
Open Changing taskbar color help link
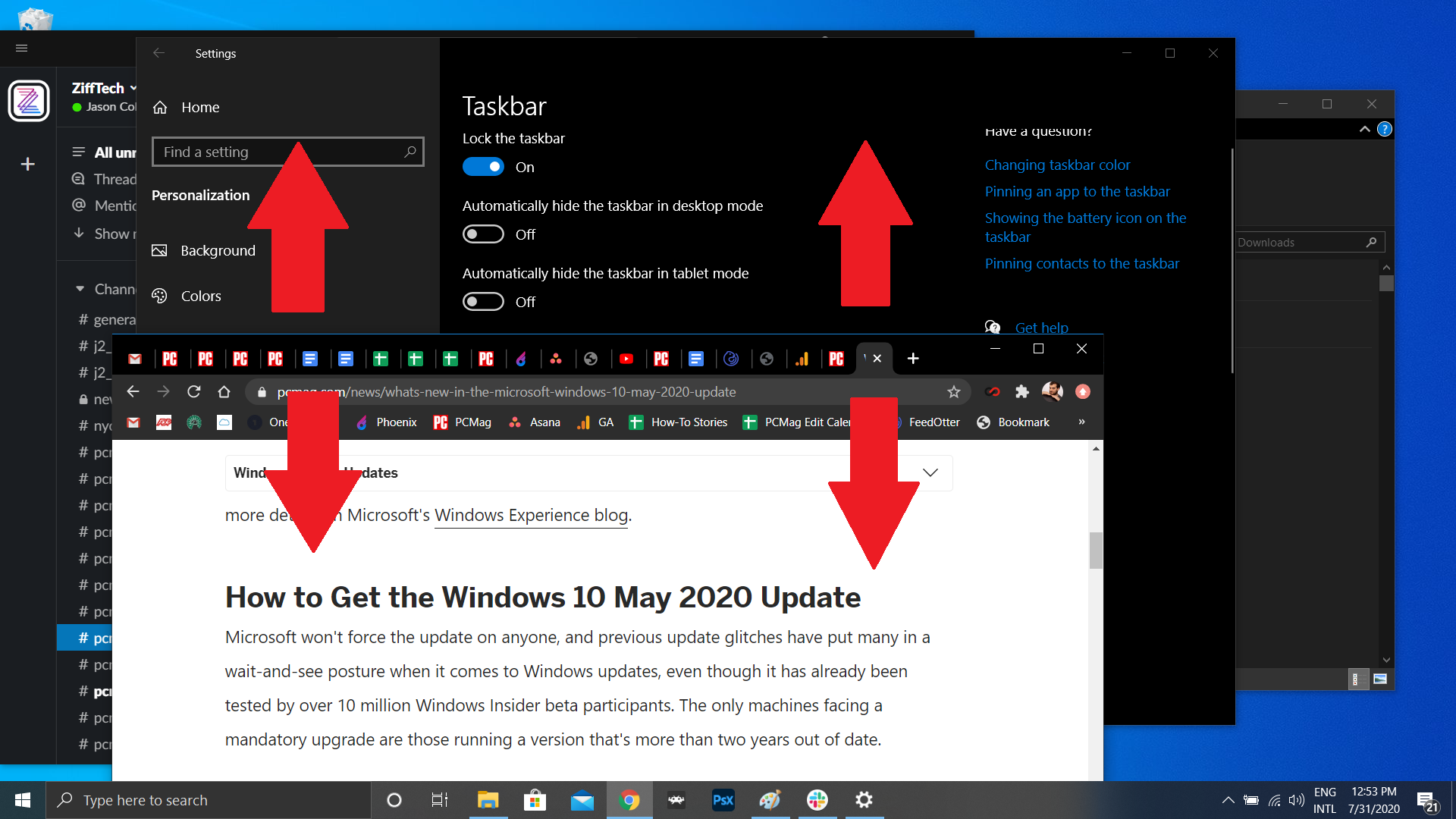pyautogui.click(x=1056, y=164)
